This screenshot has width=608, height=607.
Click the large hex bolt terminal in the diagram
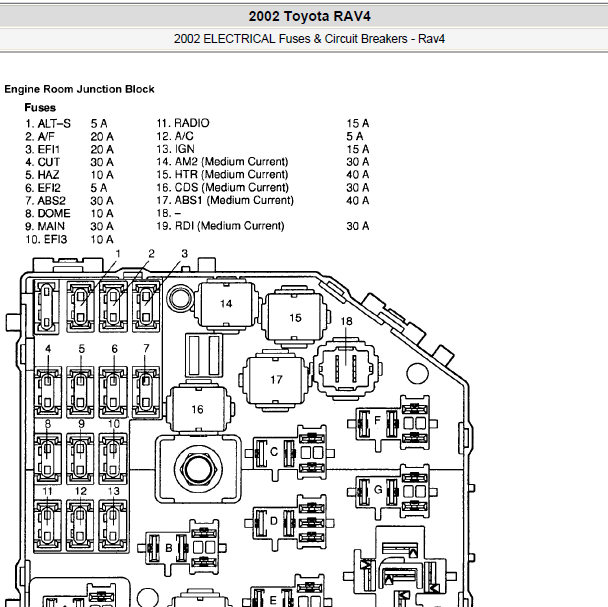click(x=198, y=469)
